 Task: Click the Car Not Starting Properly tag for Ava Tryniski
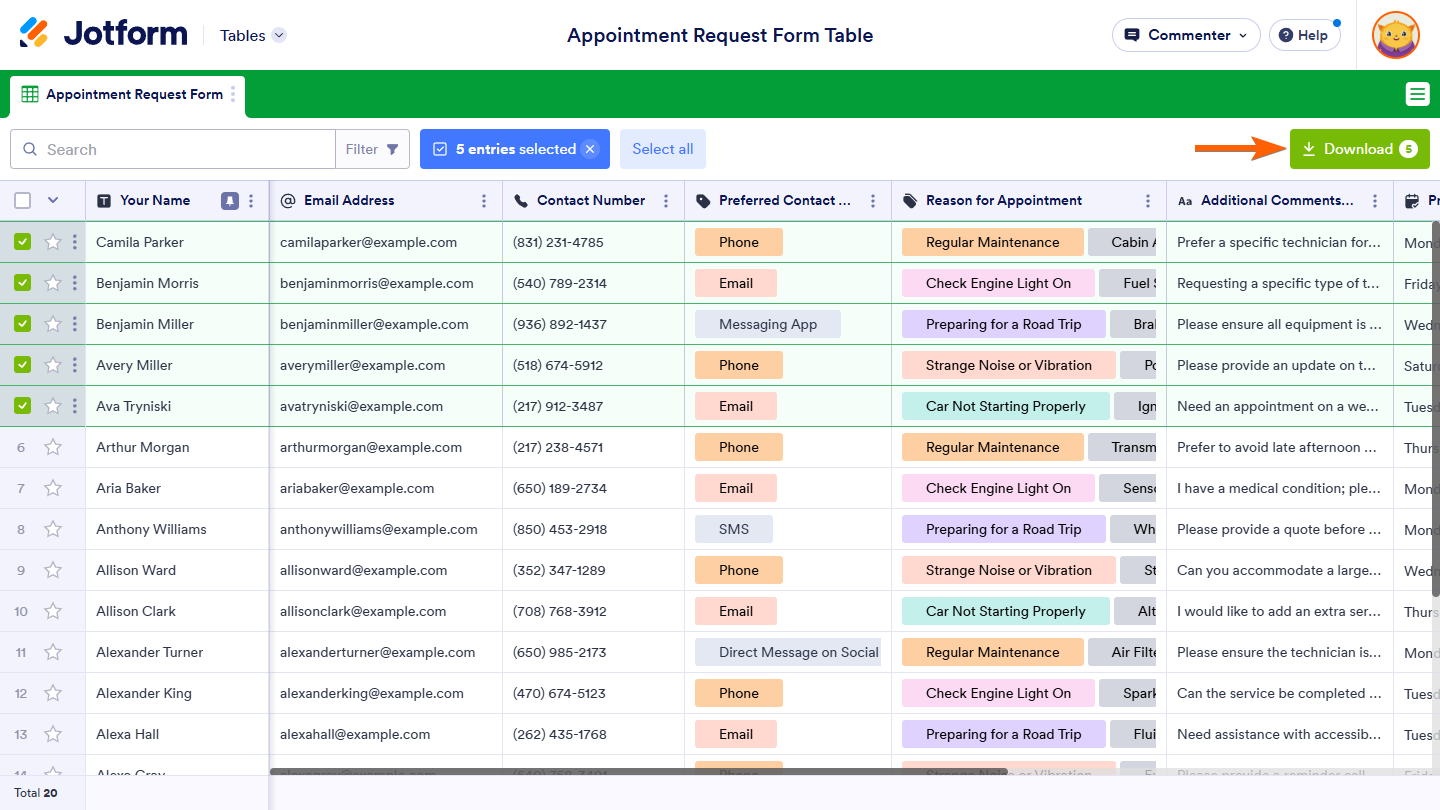coord(1005,406)
